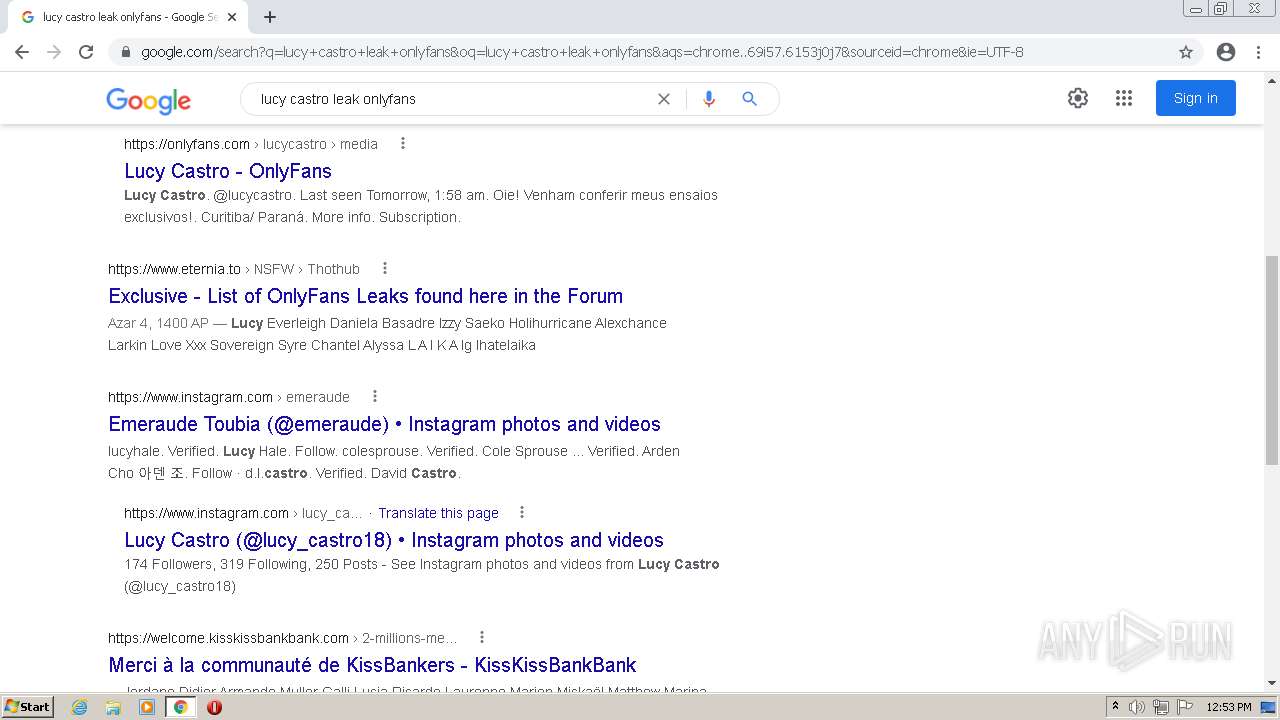The width and height of the screenshot is (1280, 720).
Task: Show hidden system tray icons
Action: click(1115, 707)
